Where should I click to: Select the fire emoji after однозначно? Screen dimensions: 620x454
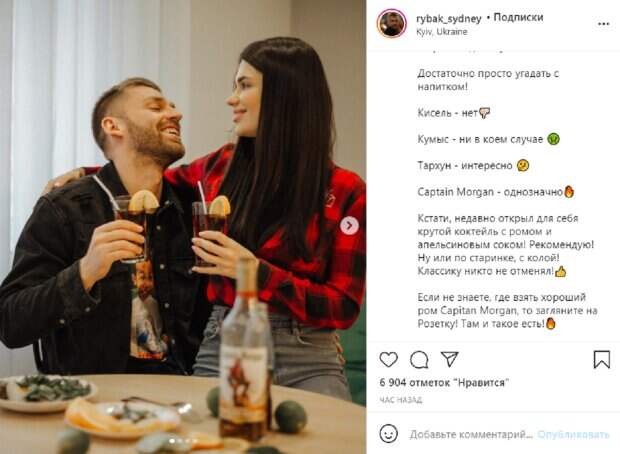pyautogui.click(x=569, y=192)
